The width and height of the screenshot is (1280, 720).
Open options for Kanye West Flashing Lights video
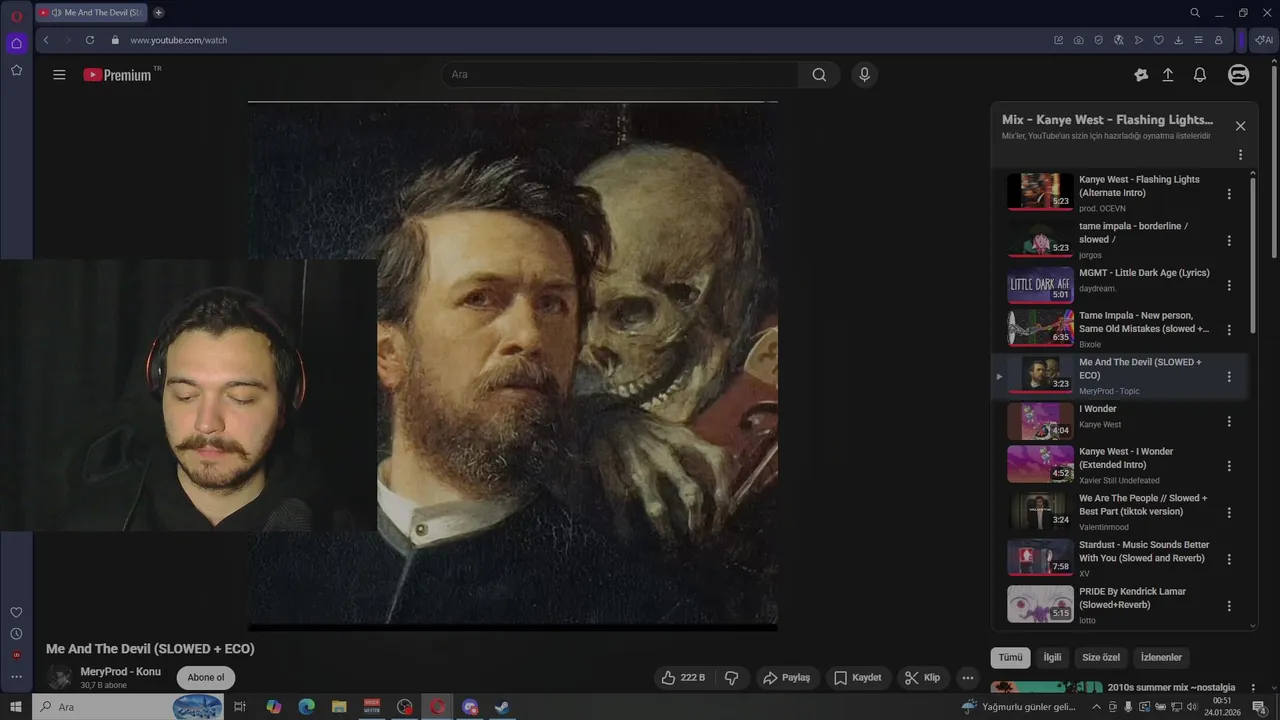[x=1229, y=194]
